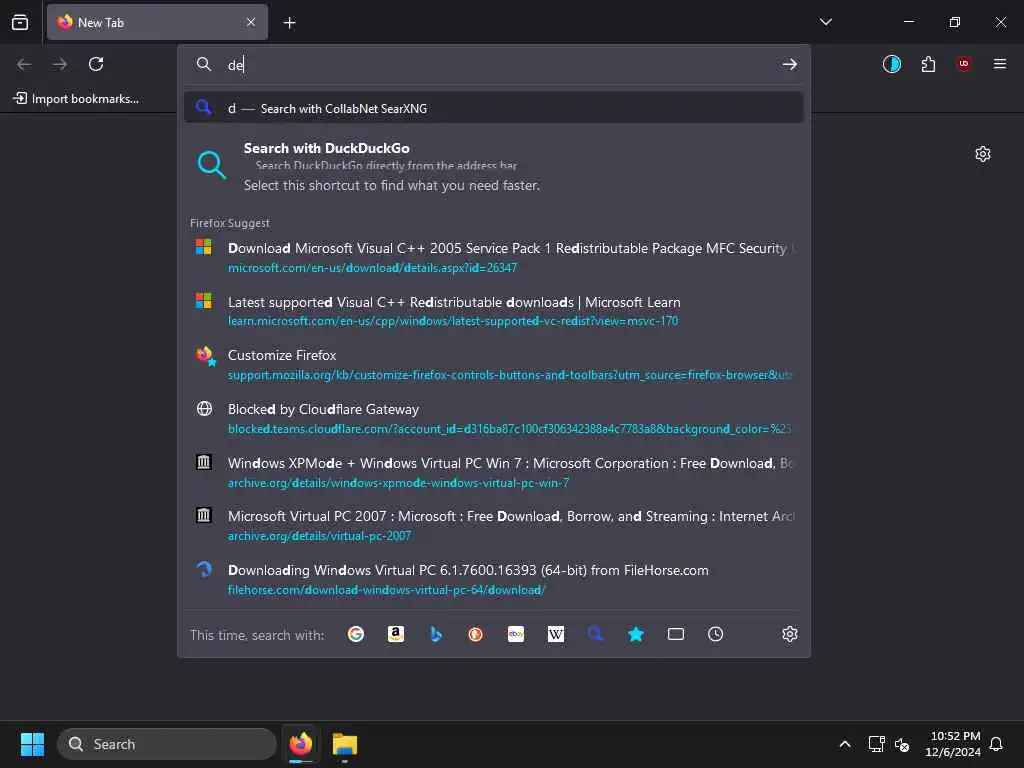Open Downloading Windows Virtual PC FileHorse suggestion
The width and height of the screenshot is (1024, 768).
coord(494,579)
